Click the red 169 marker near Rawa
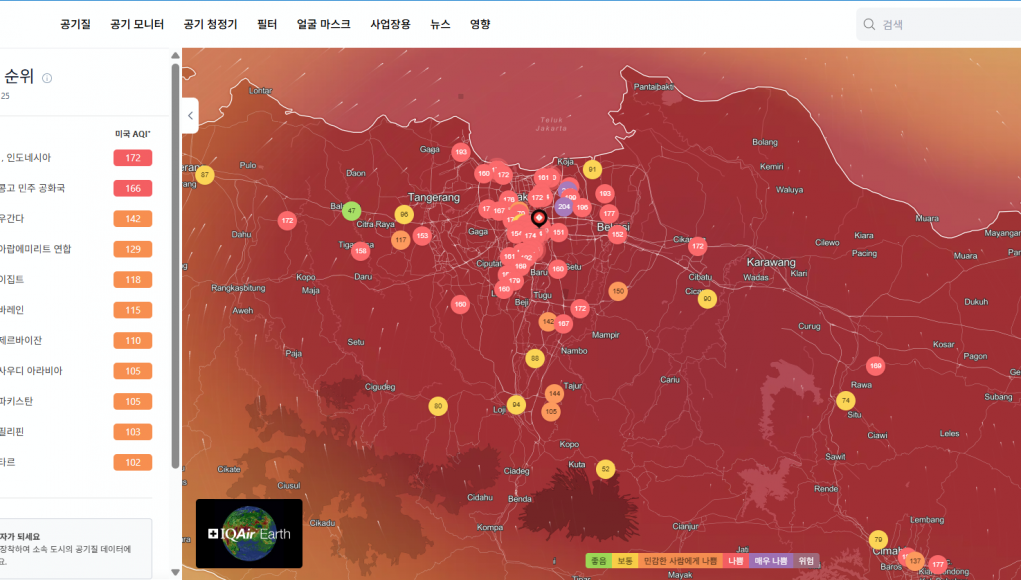 point(876,366)
